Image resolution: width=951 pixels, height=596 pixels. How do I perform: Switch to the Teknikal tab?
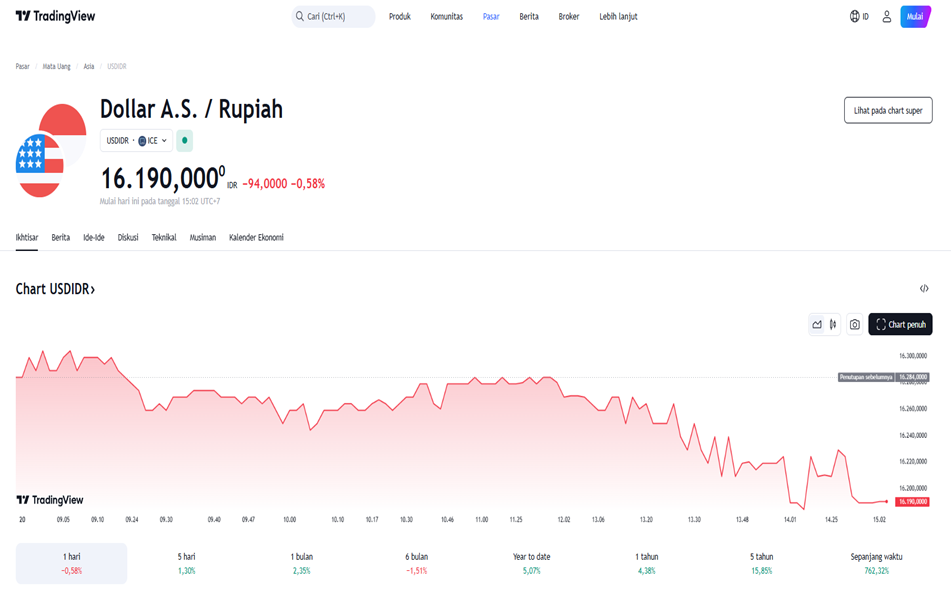click(164, 237)
